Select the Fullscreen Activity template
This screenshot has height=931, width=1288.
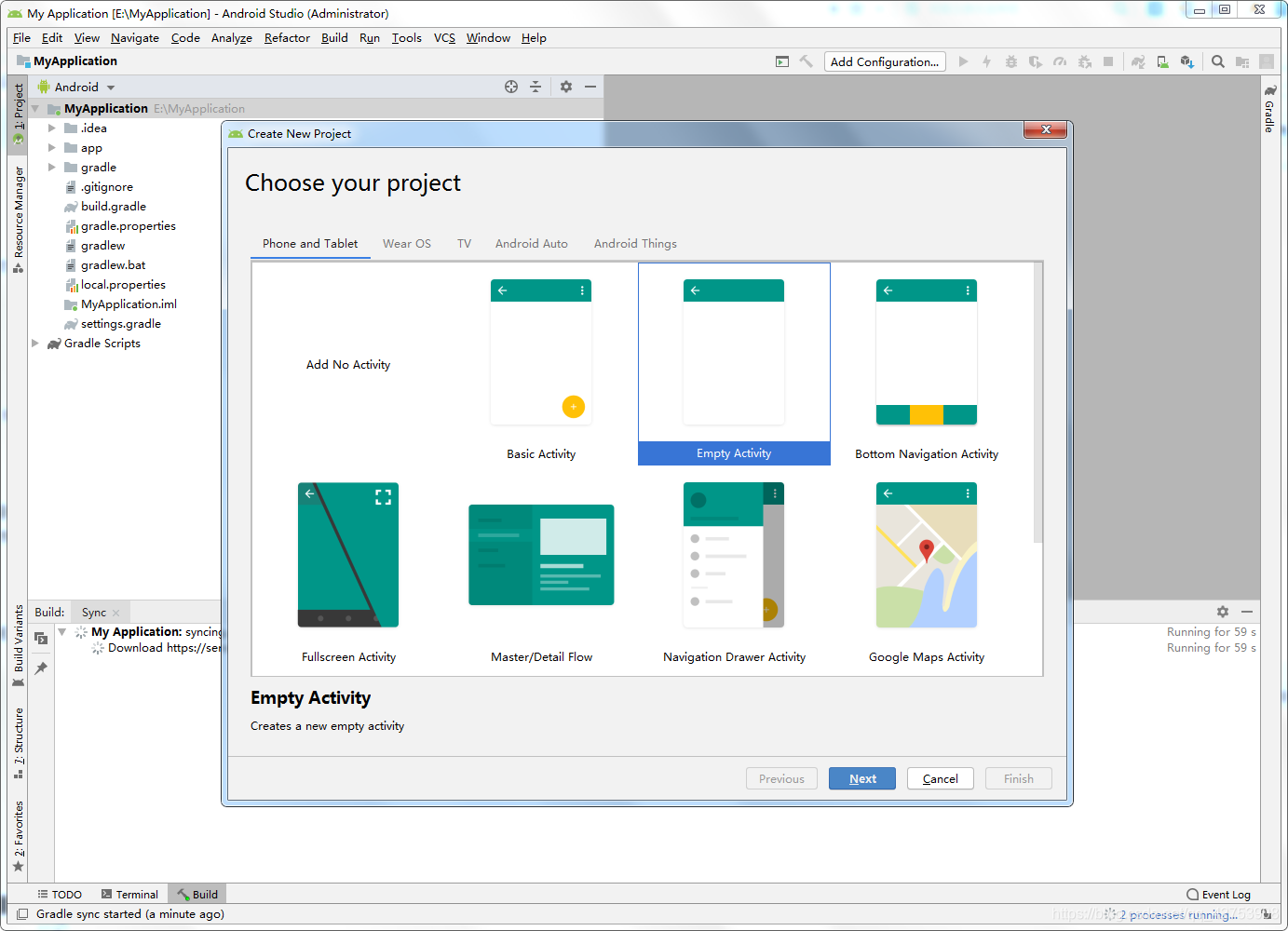[x=348, y=568]
